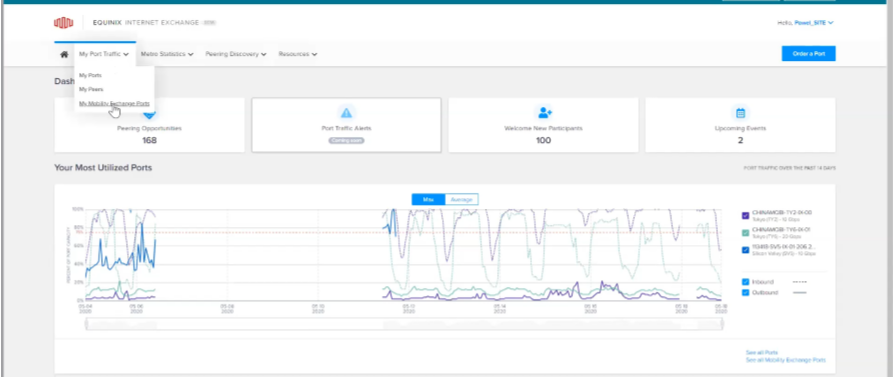
Task: Click the Welcome New Participants person icon
Action: pos(543,112)
